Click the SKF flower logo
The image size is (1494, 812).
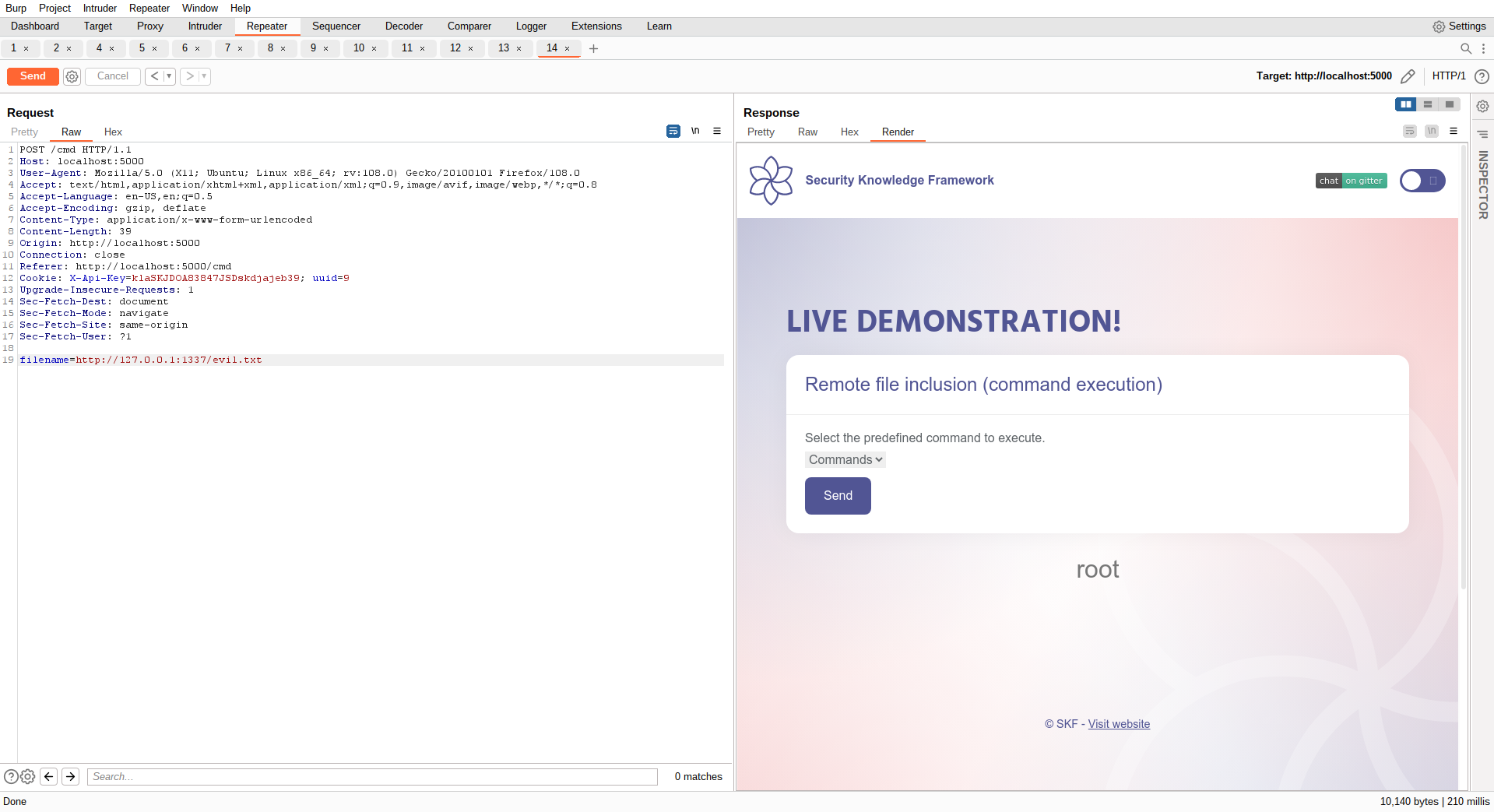point(771,181)
